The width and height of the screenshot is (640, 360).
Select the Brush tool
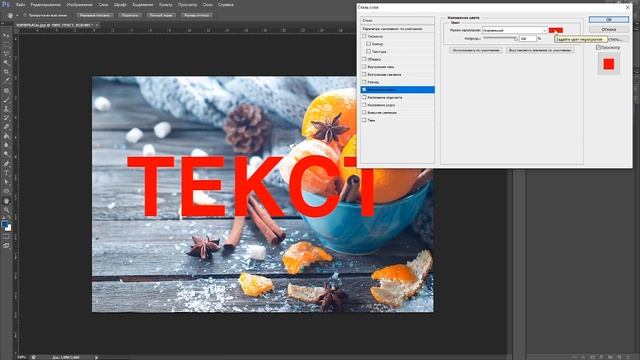coord(6,100)
